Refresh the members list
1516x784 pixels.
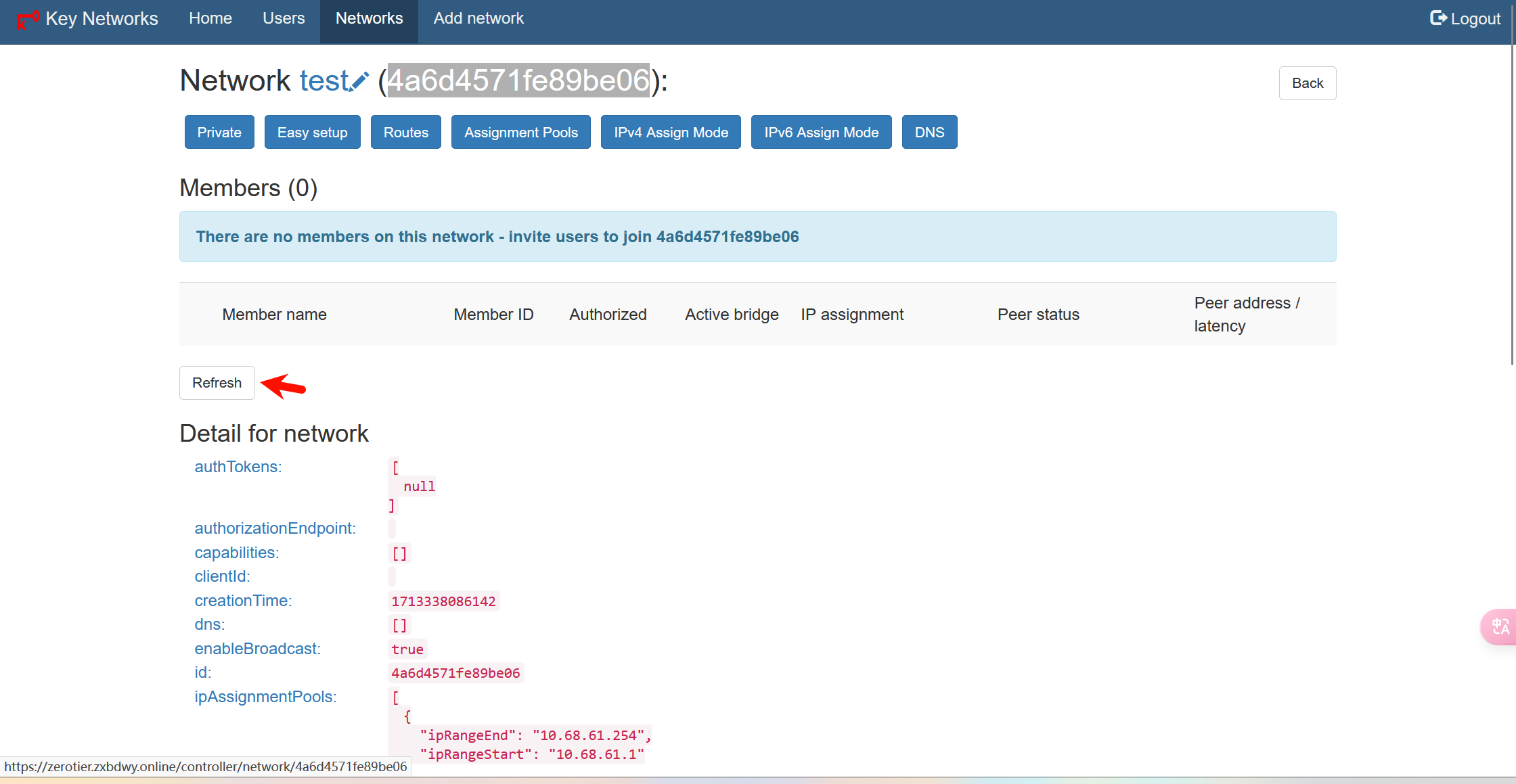[217, 383]
